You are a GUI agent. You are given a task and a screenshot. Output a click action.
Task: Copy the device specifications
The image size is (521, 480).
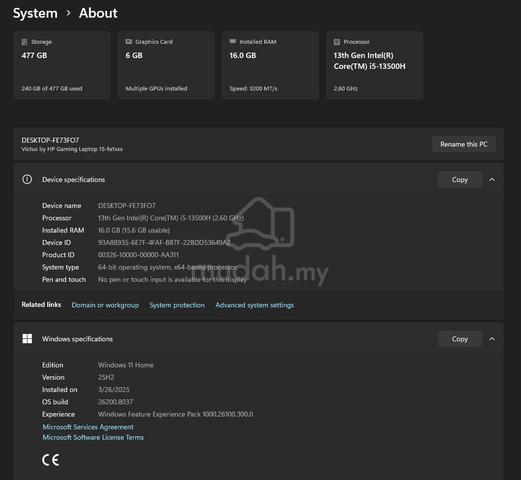pyautogui.click(x=460, y=180)
